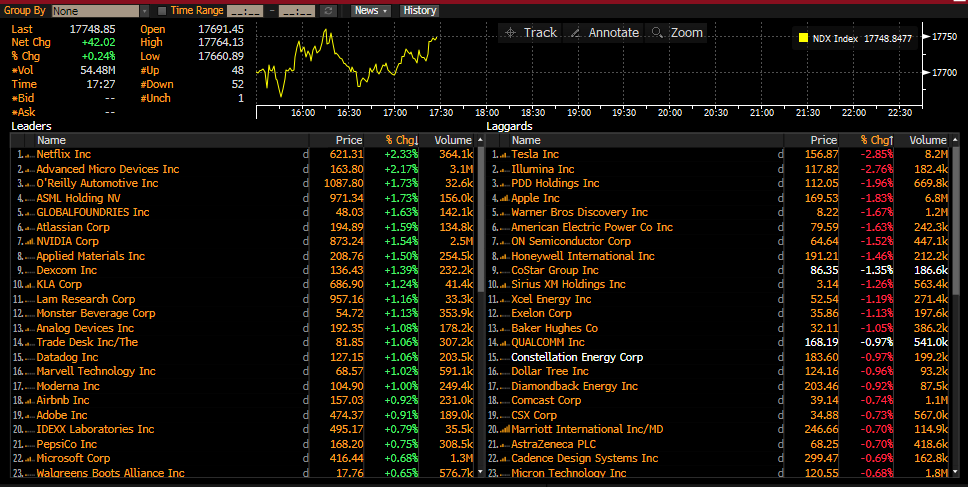The width and height of the screenshot is (968, 487).
Task: Activate the Zoom magnifier tool
Action: coord(676,33)
